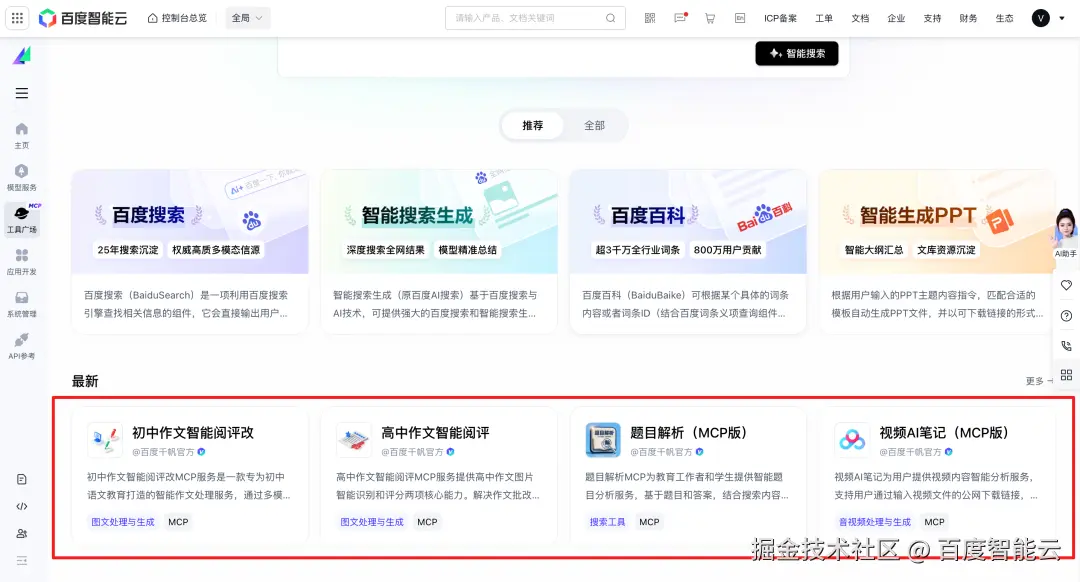Click the help question icon on right bar
1080x582 pixels.
coord(1066,315)
